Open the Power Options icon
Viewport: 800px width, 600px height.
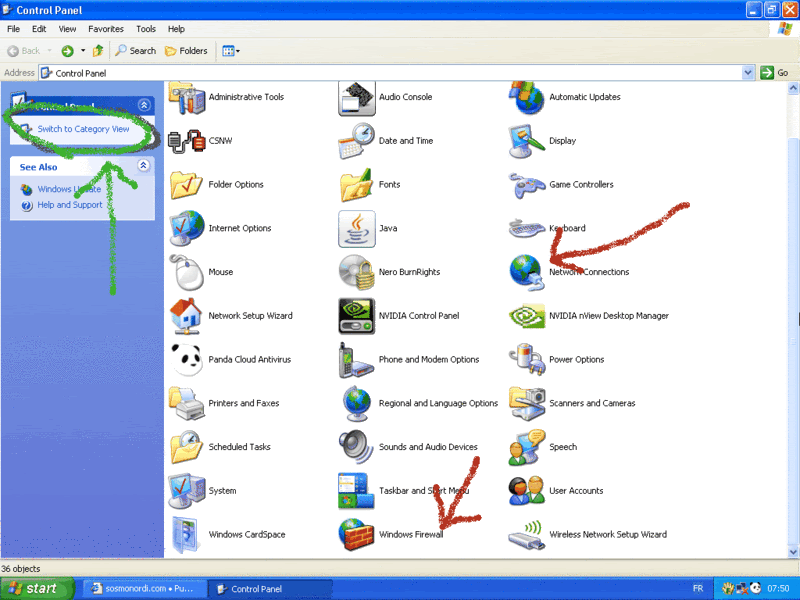527,360
